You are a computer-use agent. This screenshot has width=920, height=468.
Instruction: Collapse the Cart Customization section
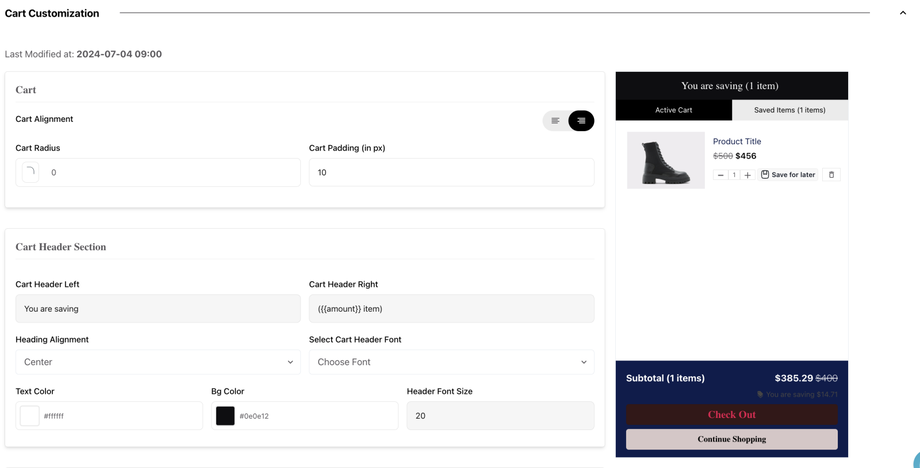[x=902, y=13]
